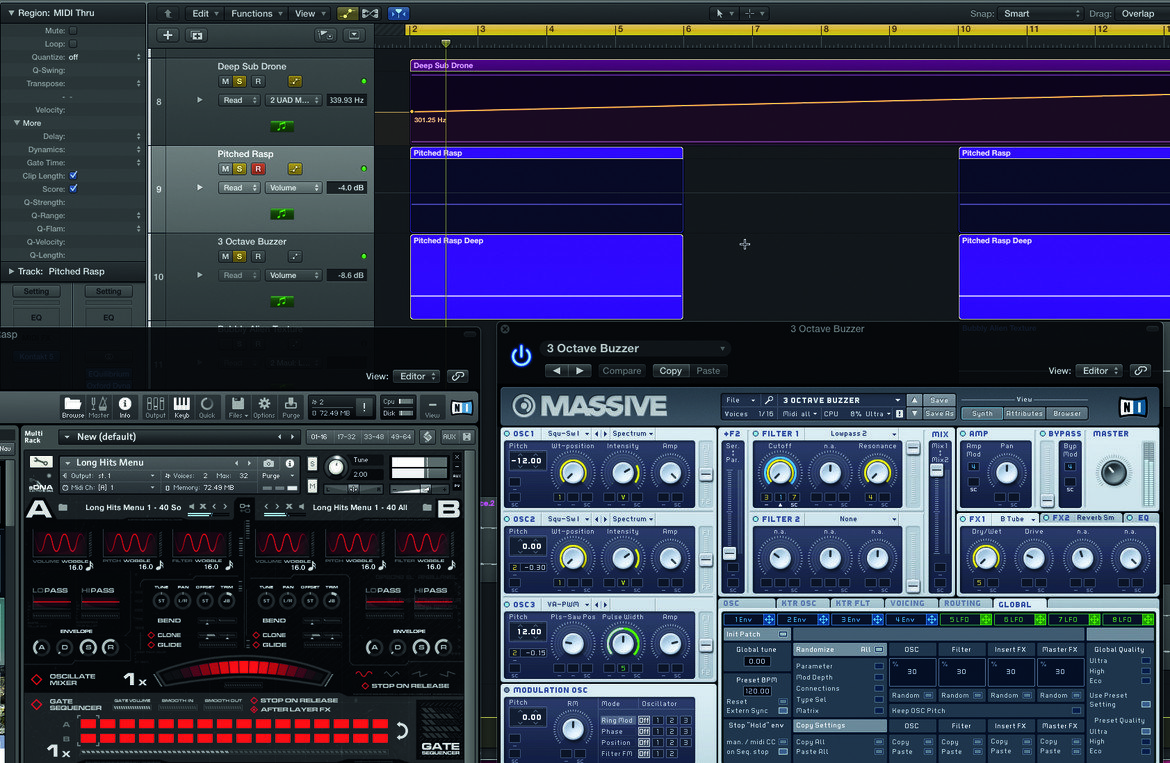
Task: Open the Drag Overlap dropdown
Action: 1141,13
